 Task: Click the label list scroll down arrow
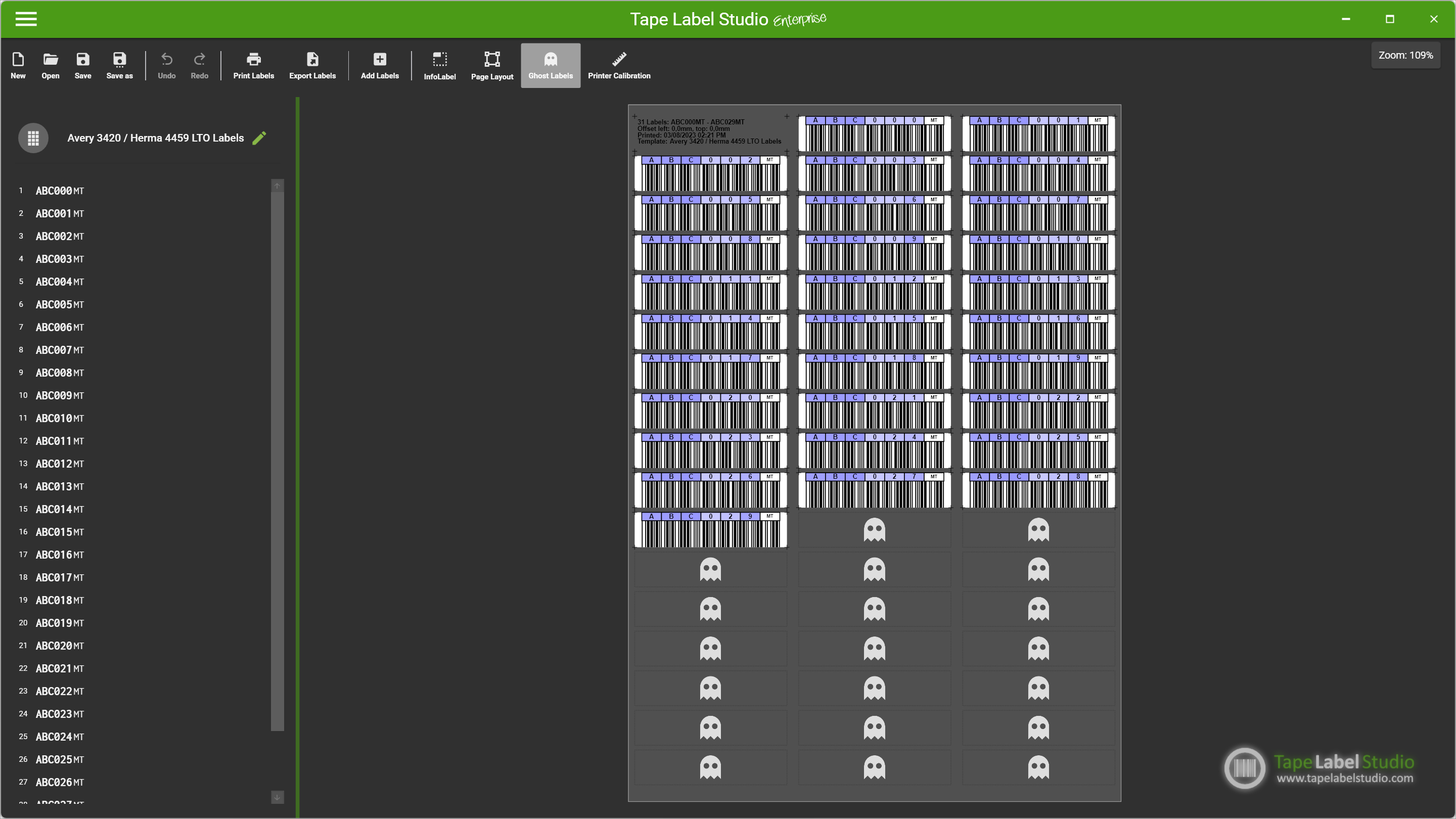[277, 797]
